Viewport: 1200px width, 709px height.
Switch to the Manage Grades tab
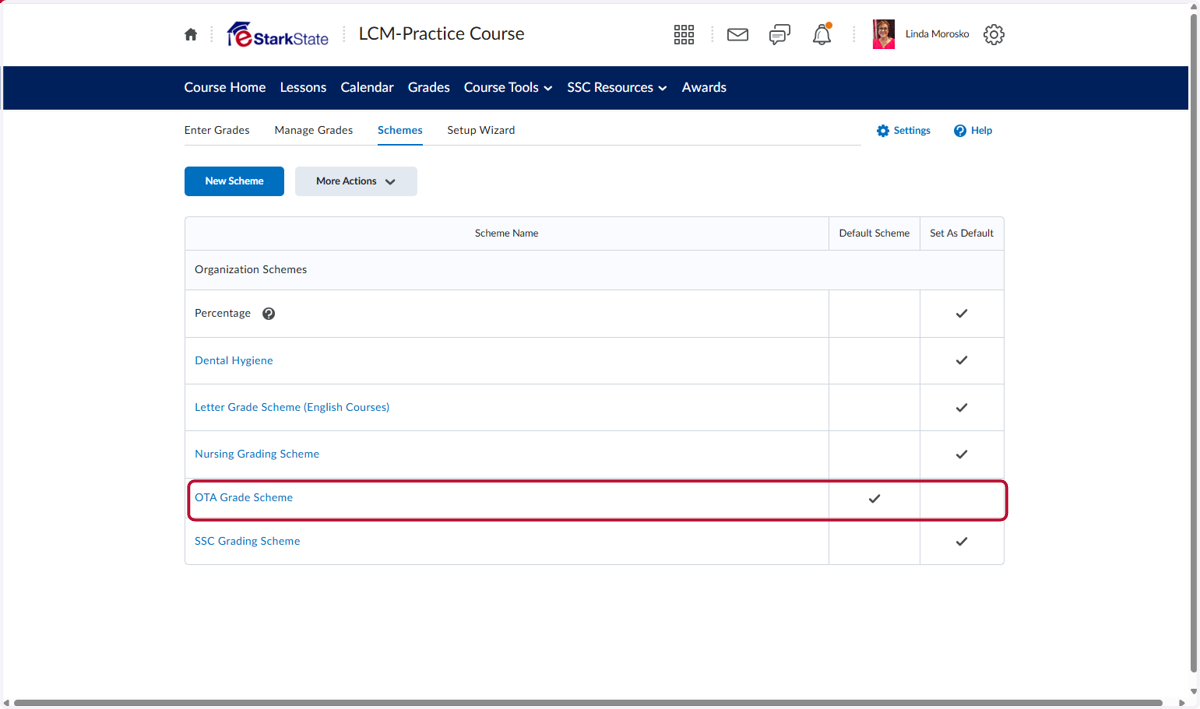(x=314, y=130)
